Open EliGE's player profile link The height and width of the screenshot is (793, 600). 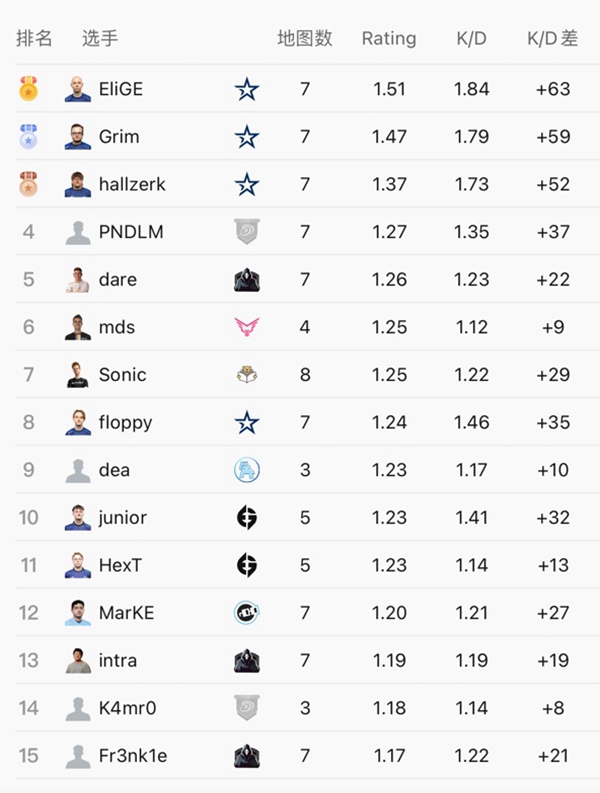point(121,89)
